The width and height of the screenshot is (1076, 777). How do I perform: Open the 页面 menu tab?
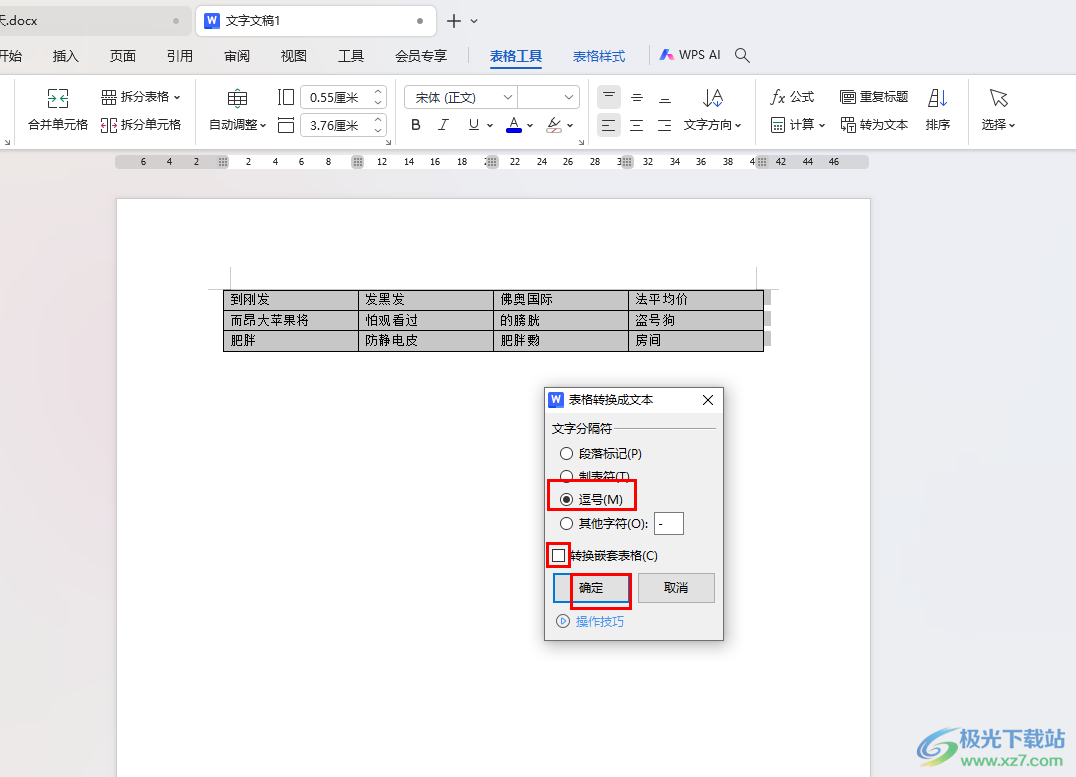123,56
